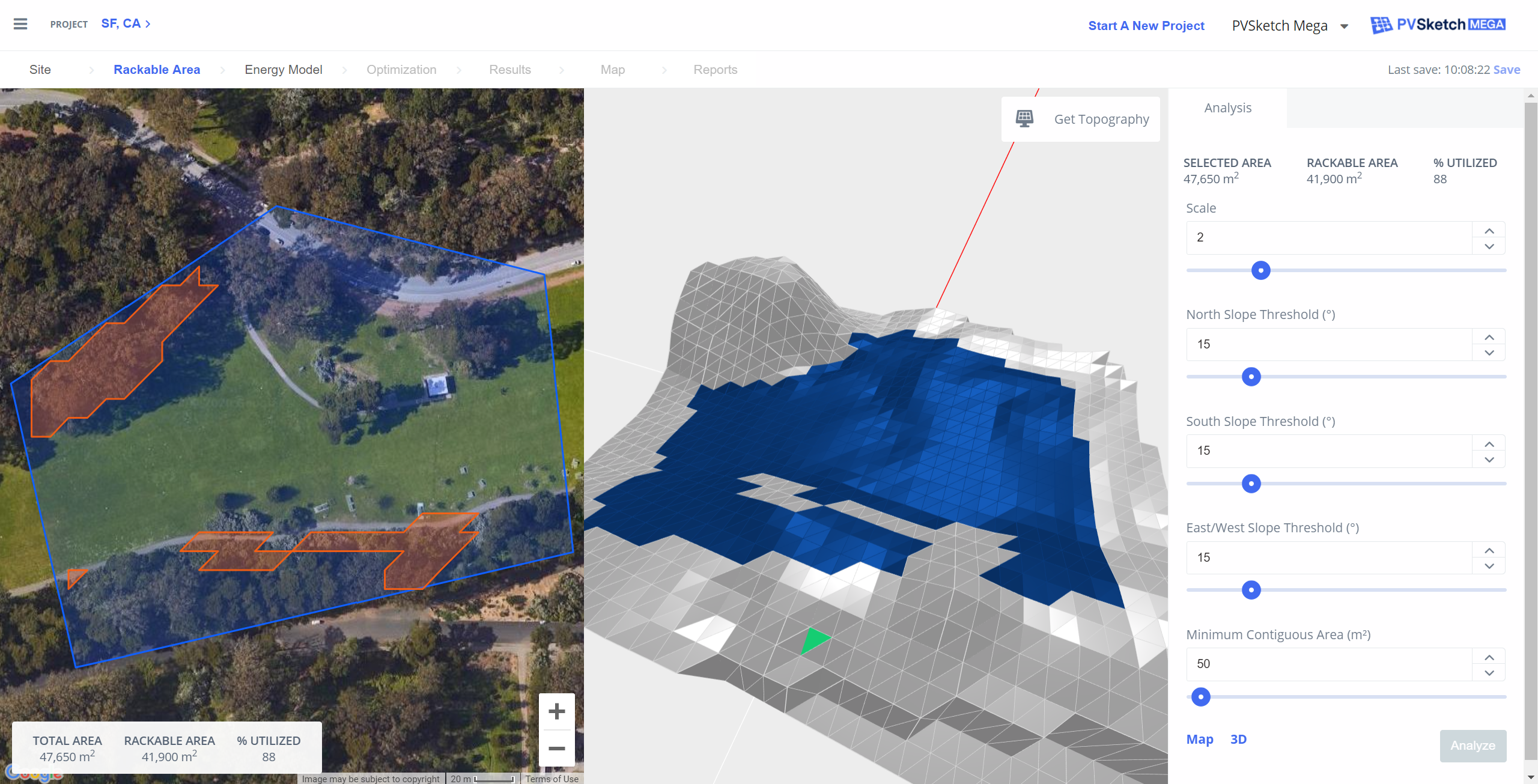The height and width of the screenshot is (784, 1538).
Task: Click the small orange triangle exclusion zone
Action: click(75, 577)
